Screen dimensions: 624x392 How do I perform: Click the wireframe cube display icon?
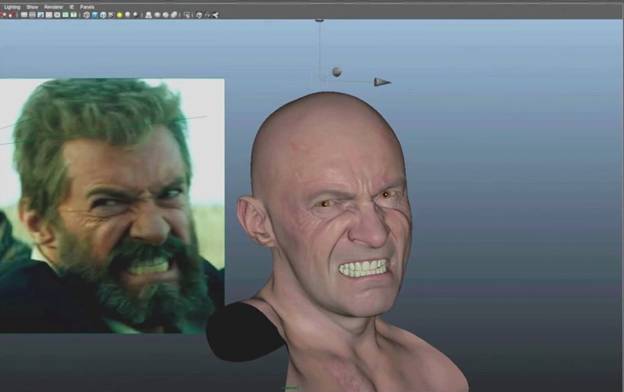point(87,15)
